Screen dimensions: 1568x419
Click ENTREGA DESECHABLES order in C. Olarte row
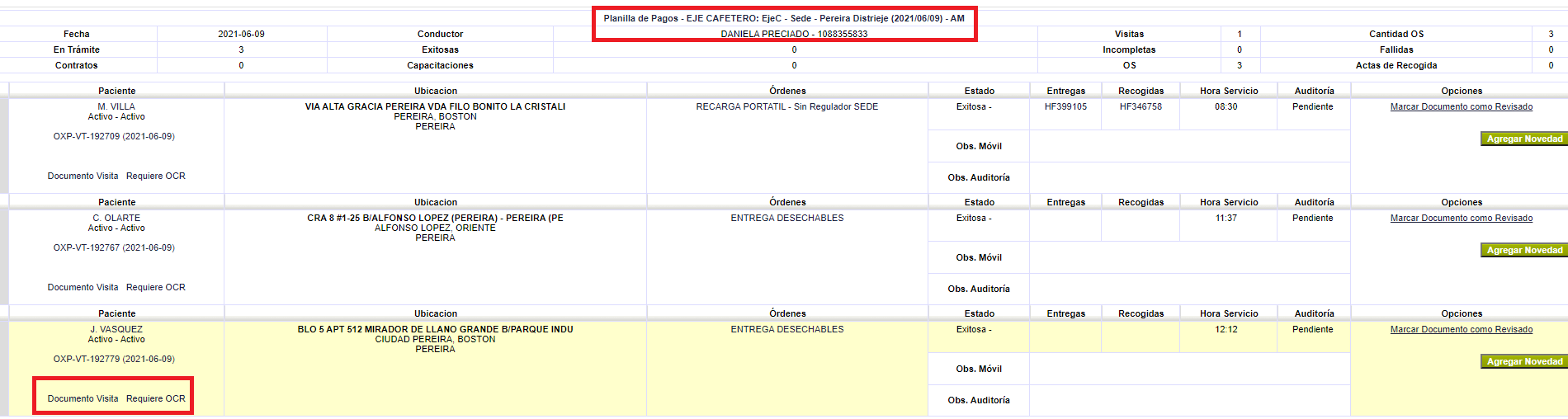pos(787,219)
